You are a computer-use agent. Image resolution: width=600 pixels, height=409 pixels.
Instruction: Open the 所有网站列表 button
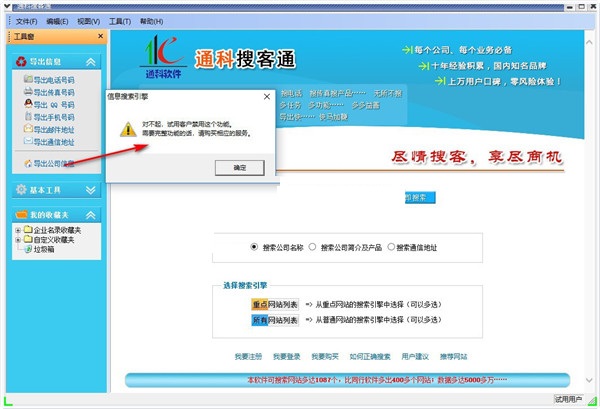tap(275, 320)
